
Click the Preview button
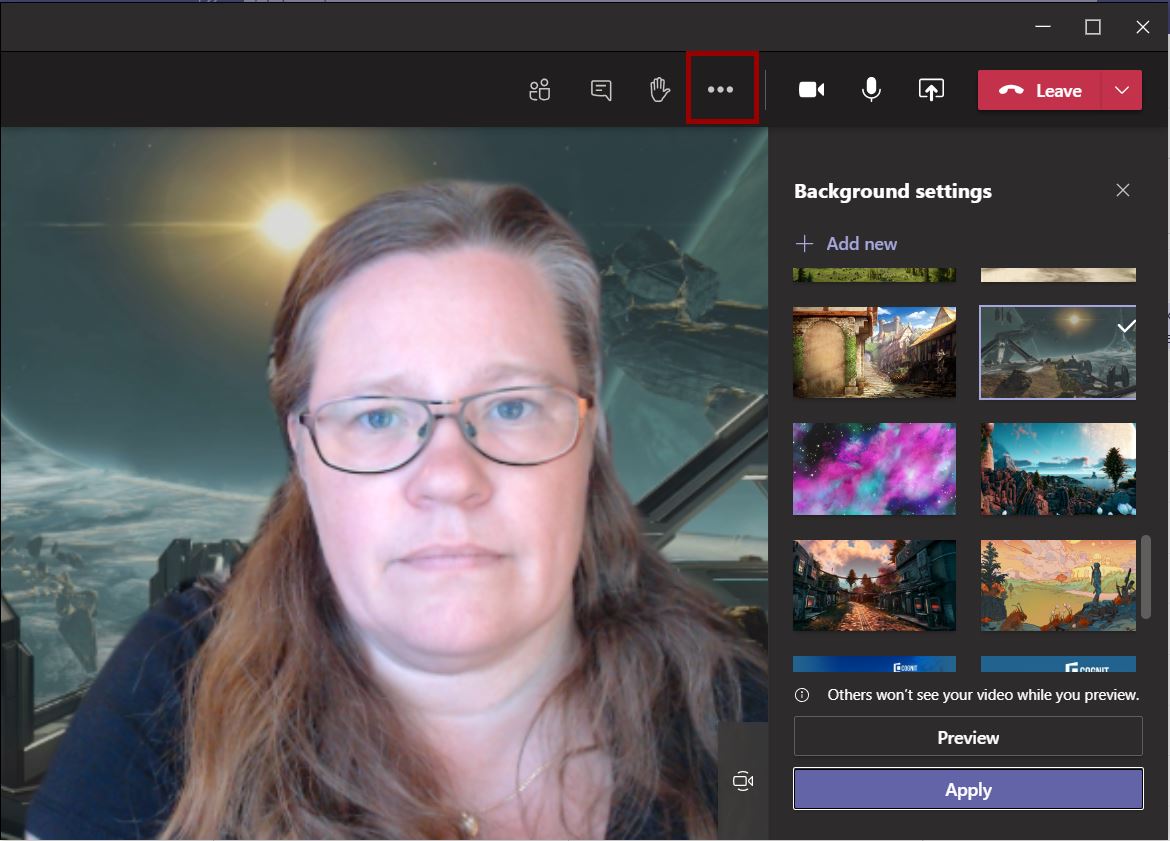point(967,737)
